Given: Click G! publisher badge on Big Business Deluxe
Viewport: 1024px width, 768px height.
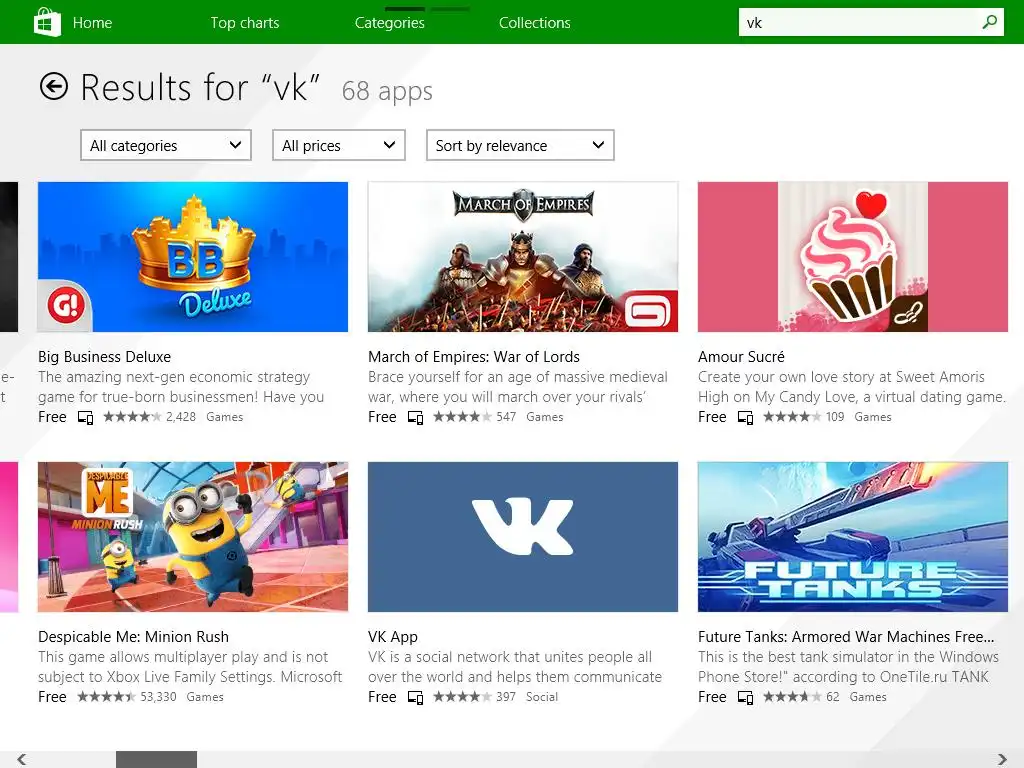Looking at the screenshot, I should pyautogui.click(x=66, y=305).
